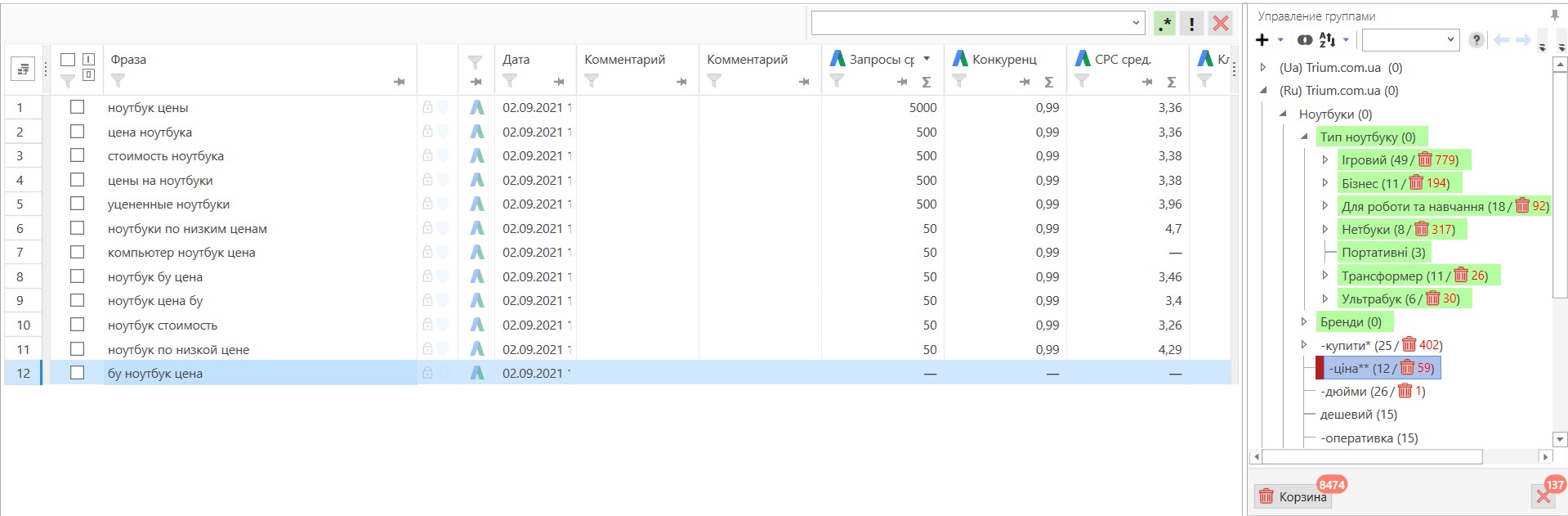Screen dimensions: 1568x516
Task: Click the Конкуренц column header
Action: 1004,60
